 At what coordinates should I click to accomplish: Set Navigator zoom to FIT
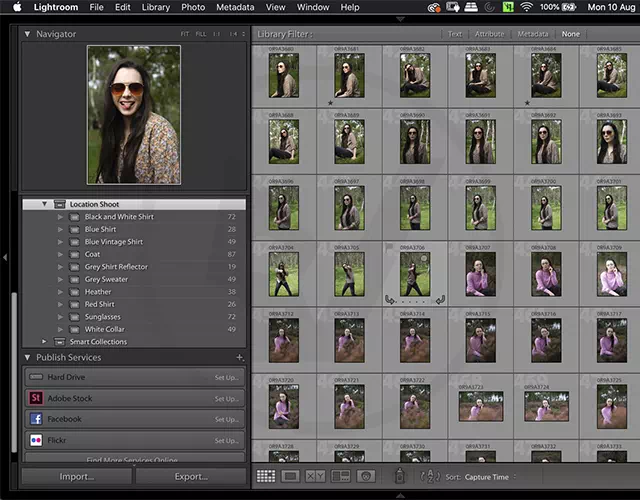(x=185, y=34)
